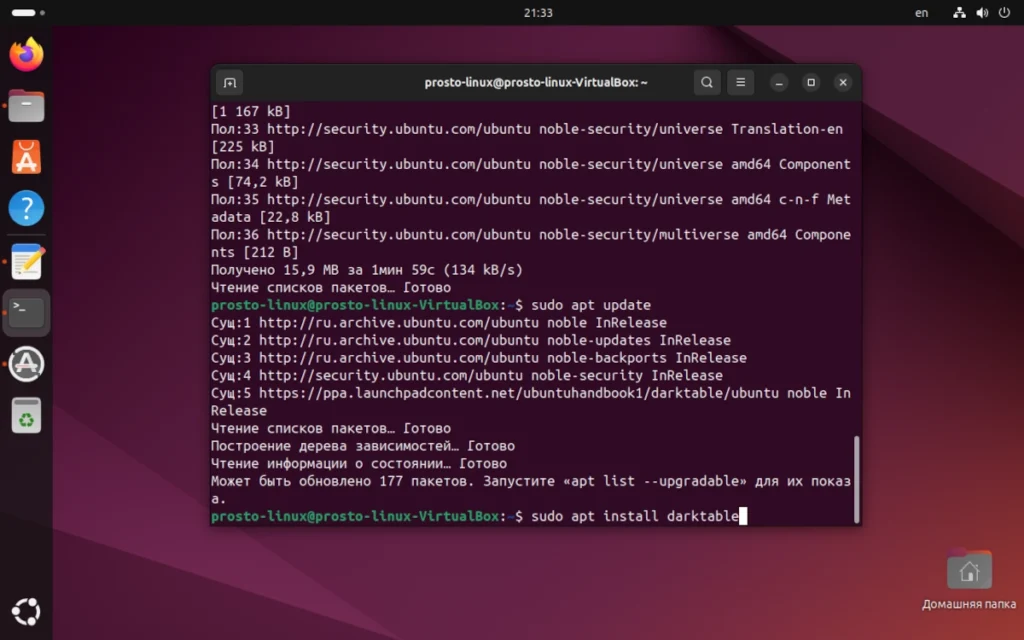
Task: Launch Ubuntu App Center from the dock
Action: pyautogui.click(x=26, y=157)
